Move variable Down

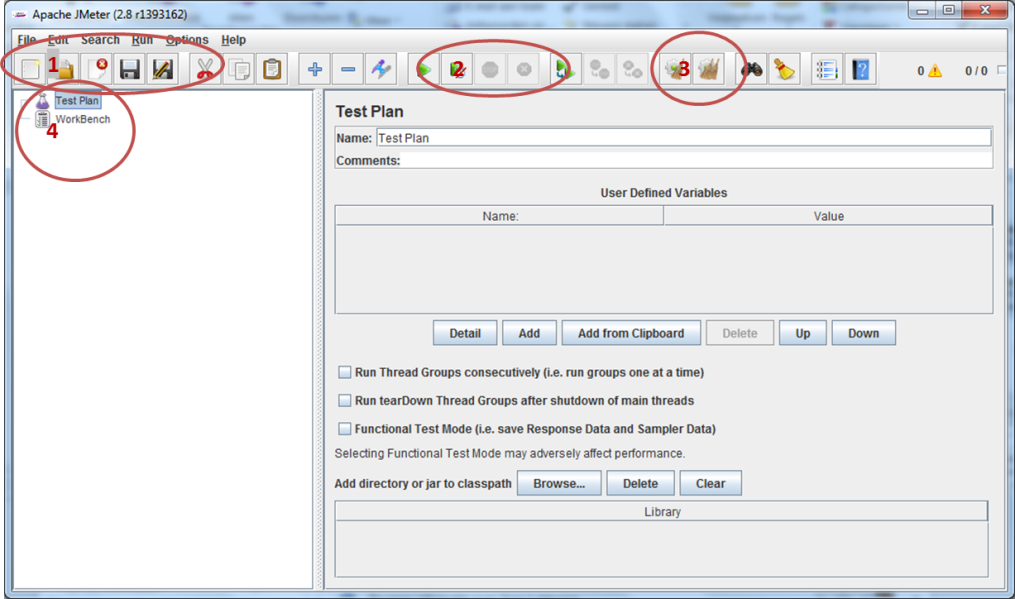(864, 333)
